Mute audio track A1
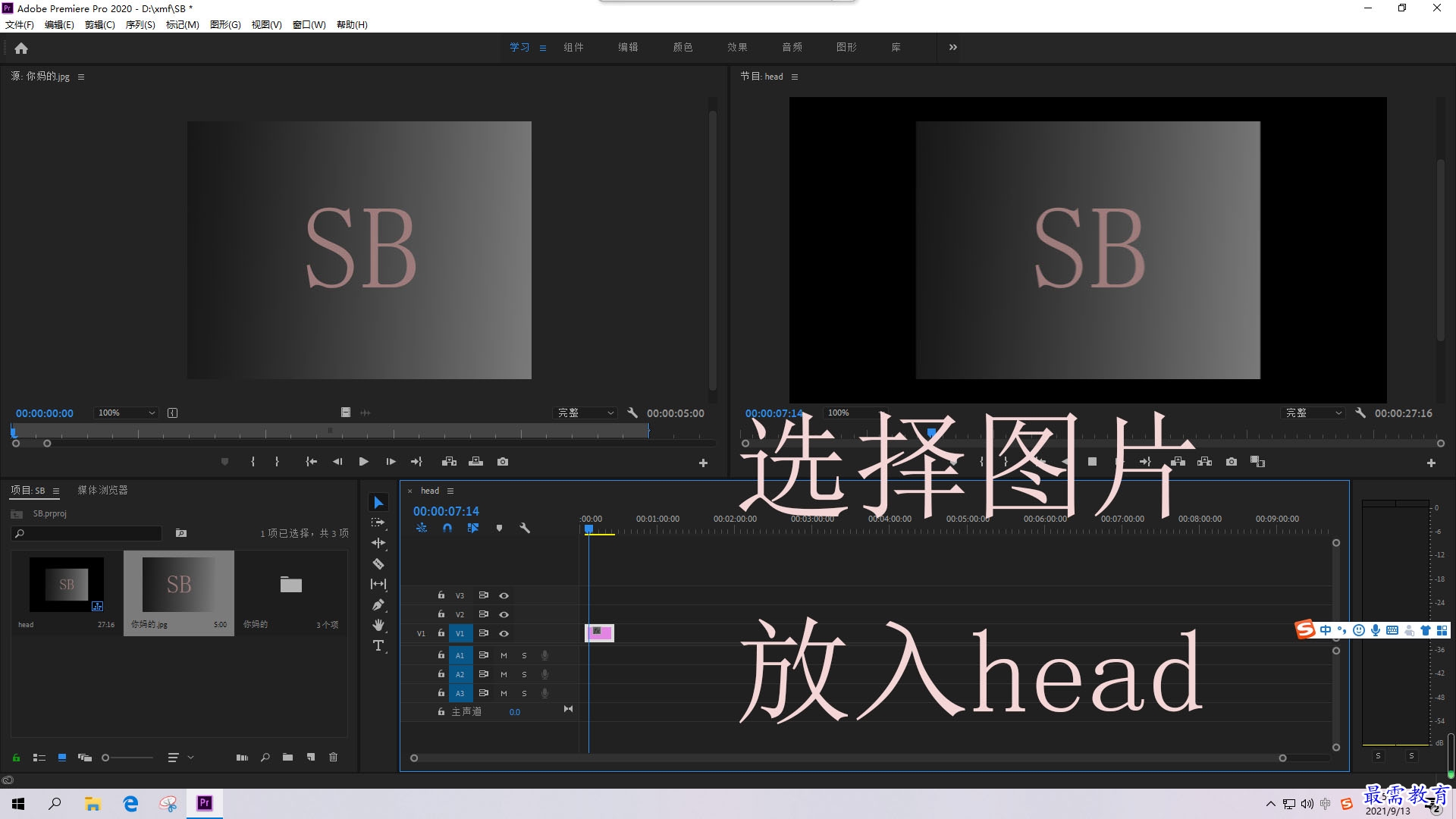Image resolution: width=1456 pixels, height=819 pixels. coord(504,655)
